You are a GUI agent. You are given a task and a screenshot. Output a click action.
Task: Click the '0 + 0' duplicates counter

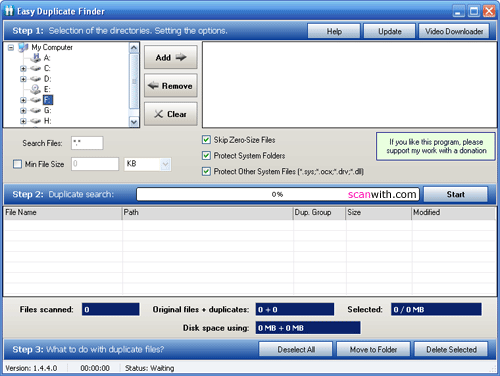[295, 309]
